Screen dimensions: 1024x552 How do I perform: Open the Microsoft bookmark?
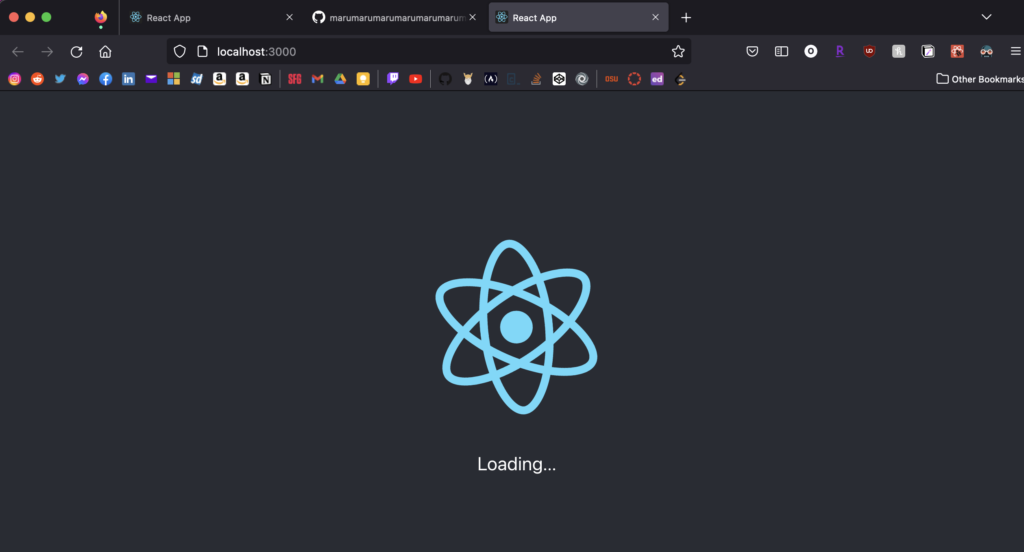coord(174,79)
